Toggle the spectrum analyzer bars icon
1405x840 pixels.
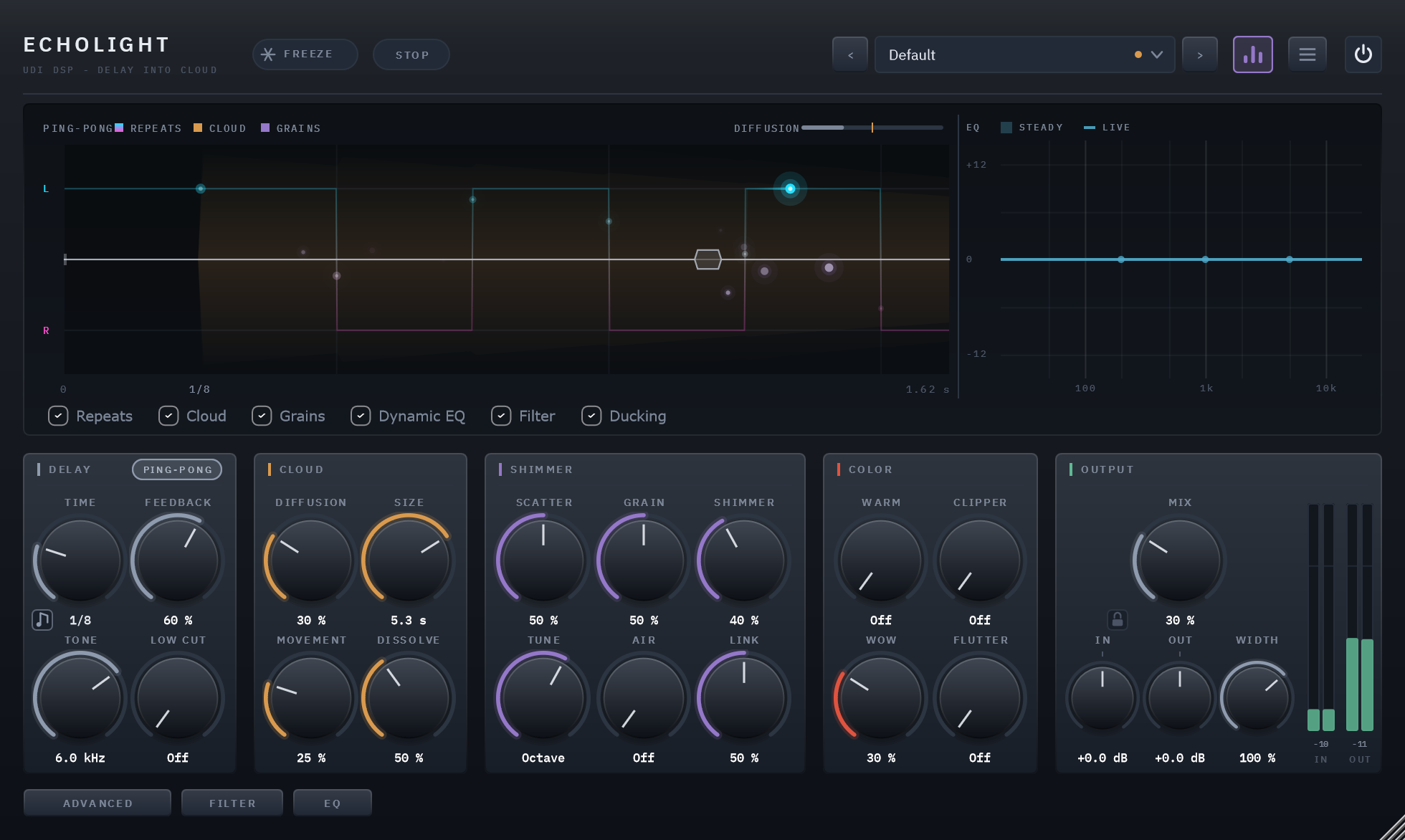[x=1252, y=54]
